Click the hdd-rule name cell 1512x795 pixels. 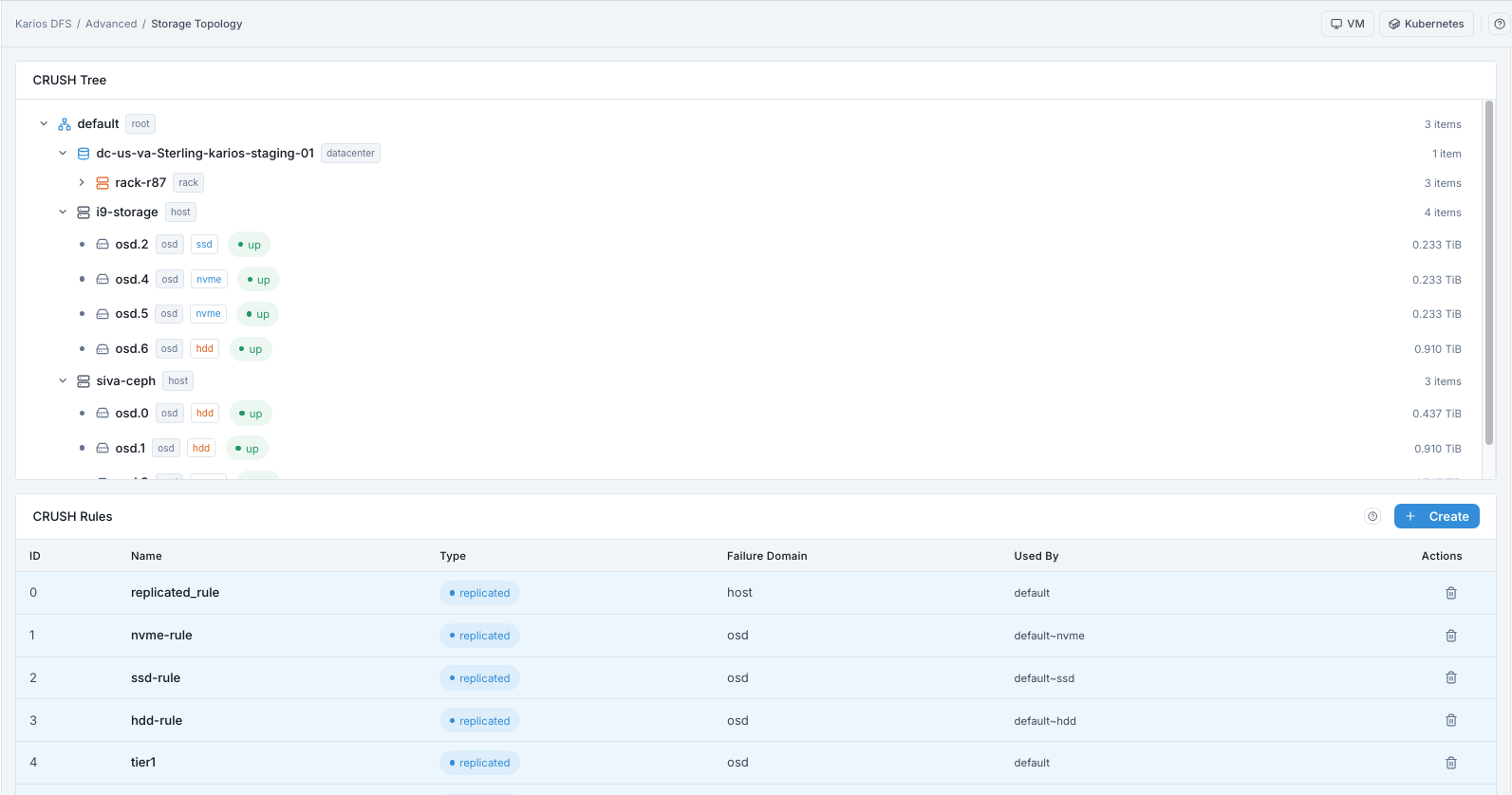pos(157,720)
